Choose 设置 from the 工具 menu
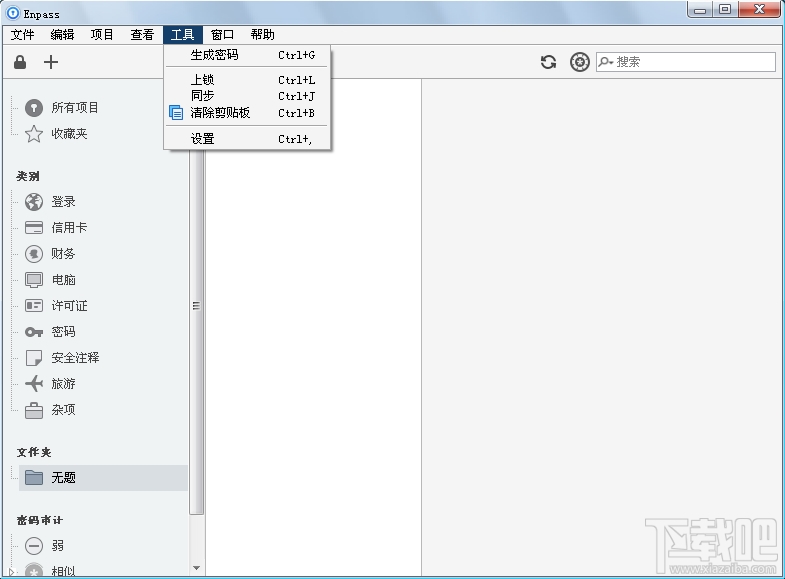This screenshot has width=785, height=579. pyautogui.click(x=247, y=139)
